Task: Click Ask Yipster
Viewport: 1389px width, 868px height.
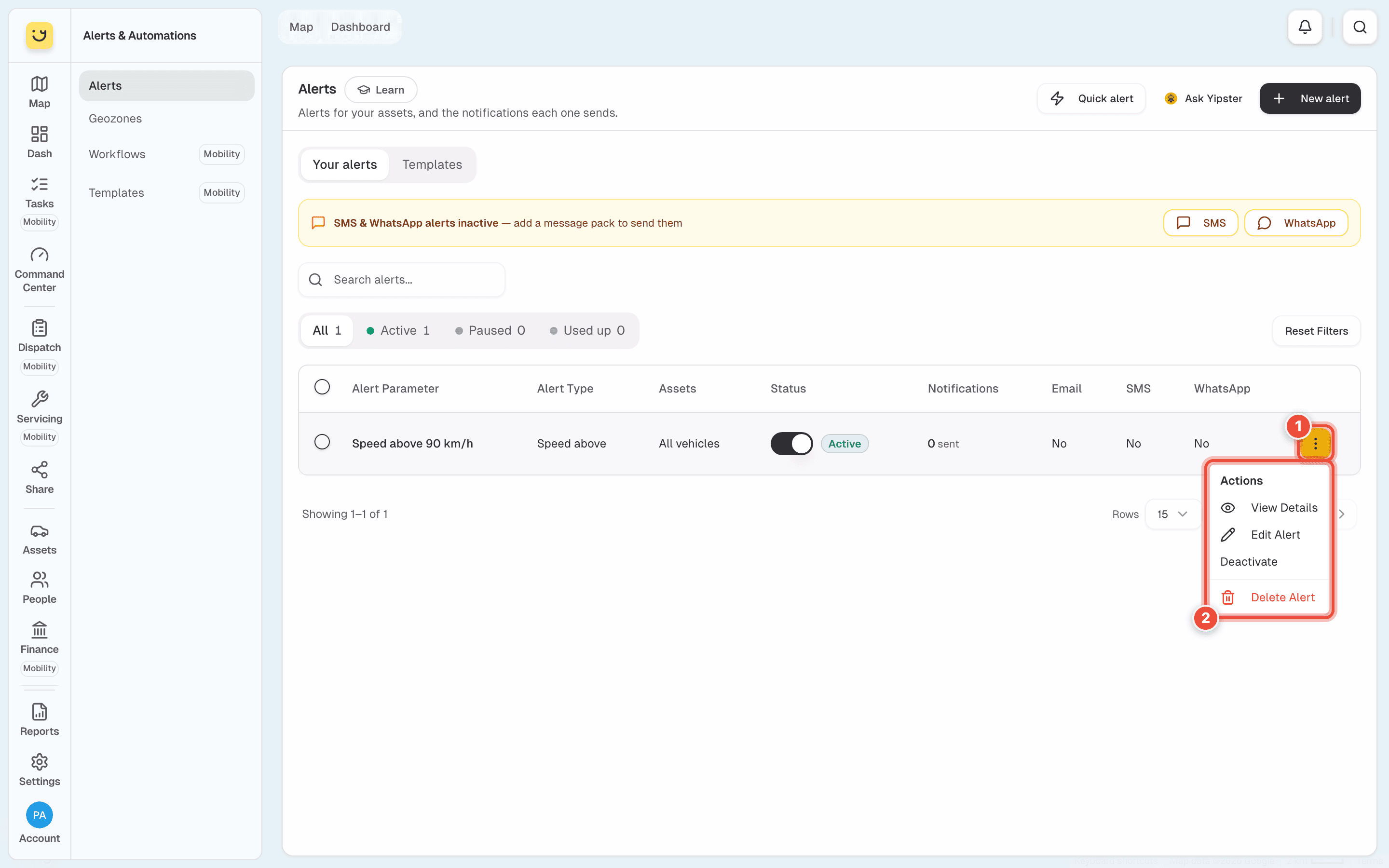Action: [x=1203, y=98]
